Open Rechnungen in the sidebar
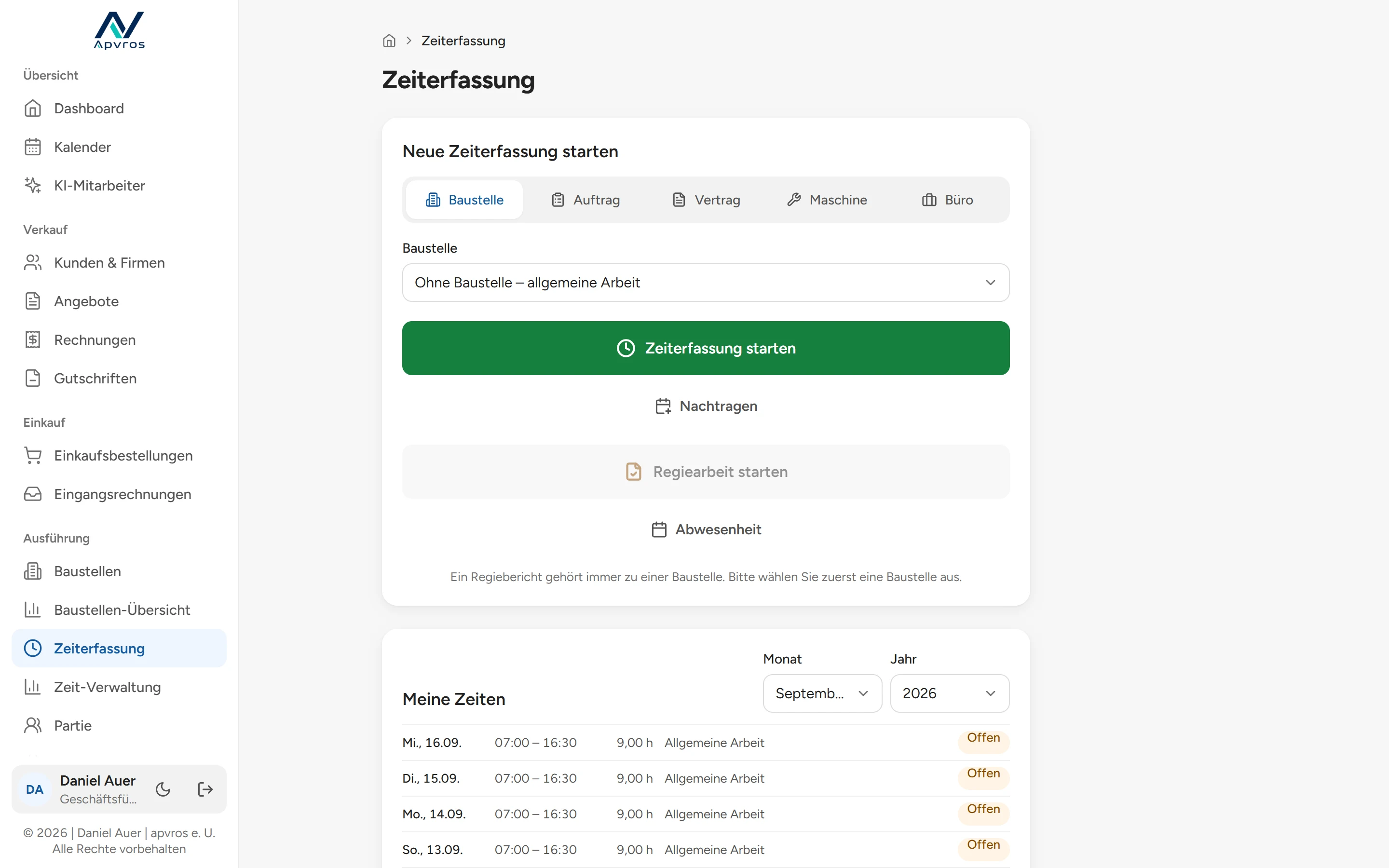 [120, 340]
